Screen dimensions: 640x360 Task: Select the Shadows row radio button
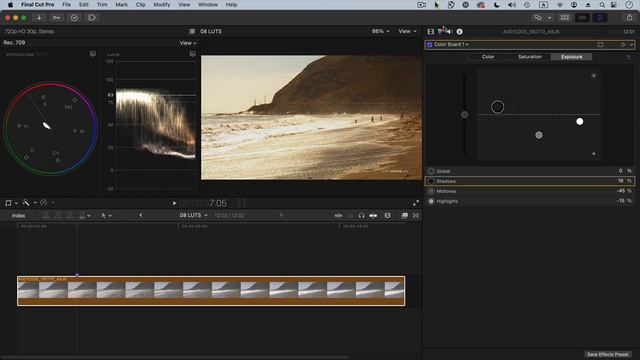(x=431, y=181)
